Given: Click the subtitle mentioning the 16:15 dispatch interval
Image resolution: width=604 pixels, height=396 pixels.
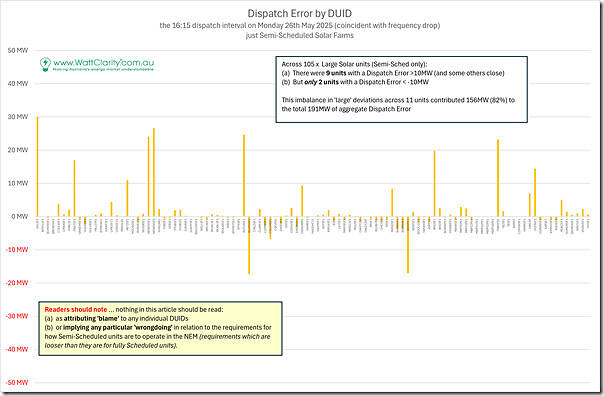Looking at the screenshot, I should (x=300, y=25).
